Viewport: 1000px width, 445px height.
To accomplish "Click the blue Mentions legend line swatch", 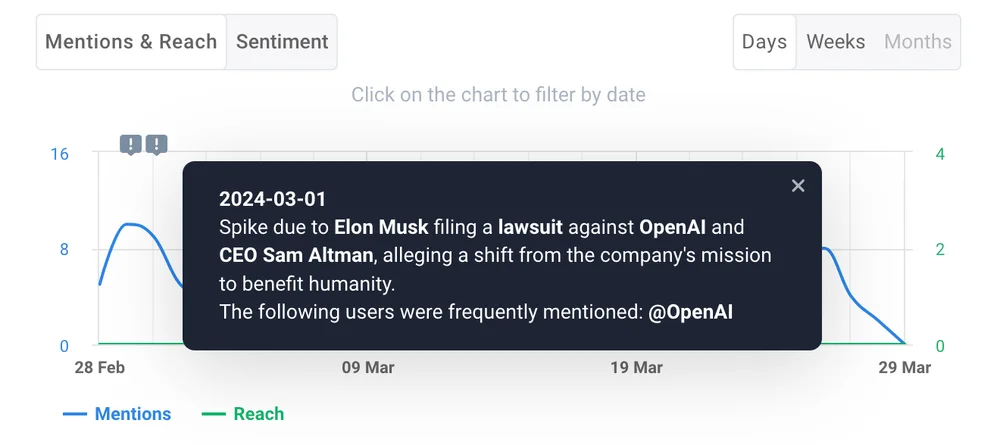I will coord(75,414).
